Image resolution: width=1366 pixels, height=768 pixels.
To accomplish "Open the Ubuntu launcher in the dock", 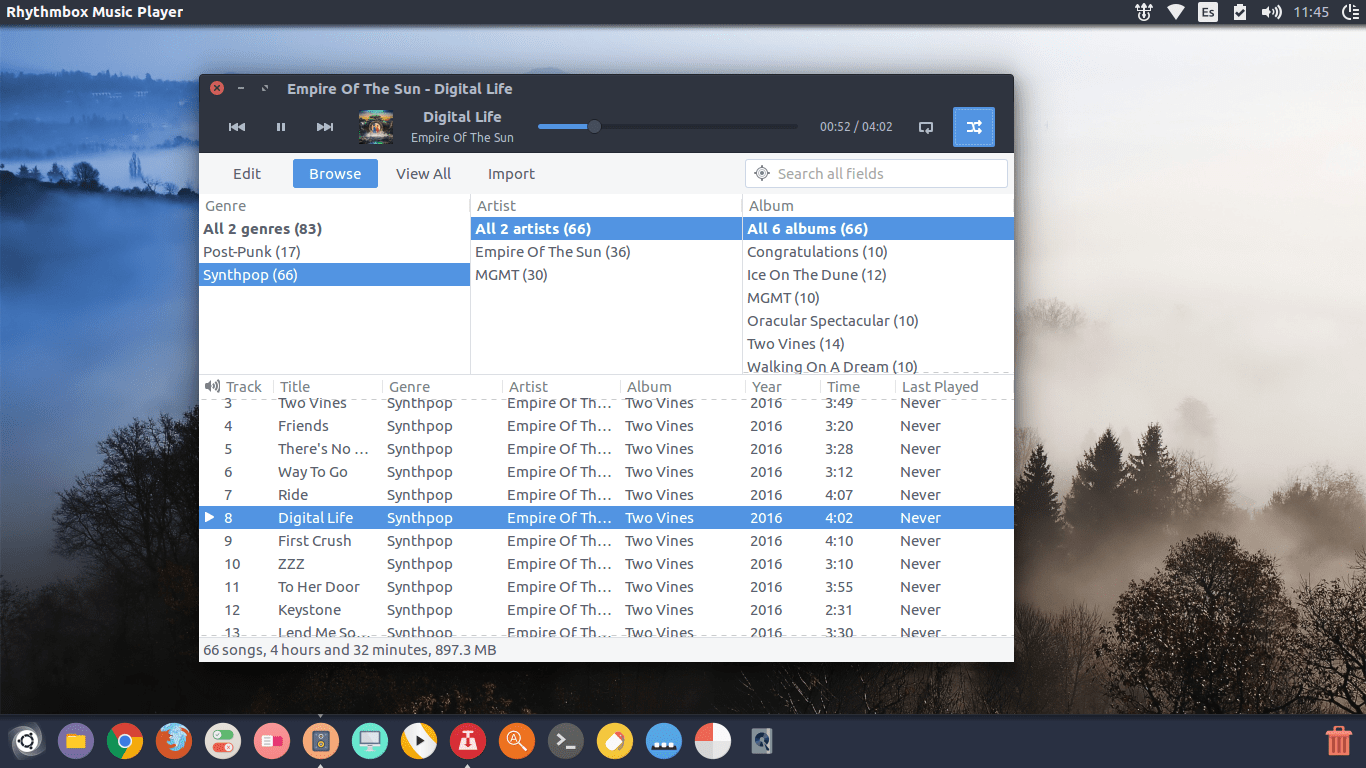I will point(27,741).
